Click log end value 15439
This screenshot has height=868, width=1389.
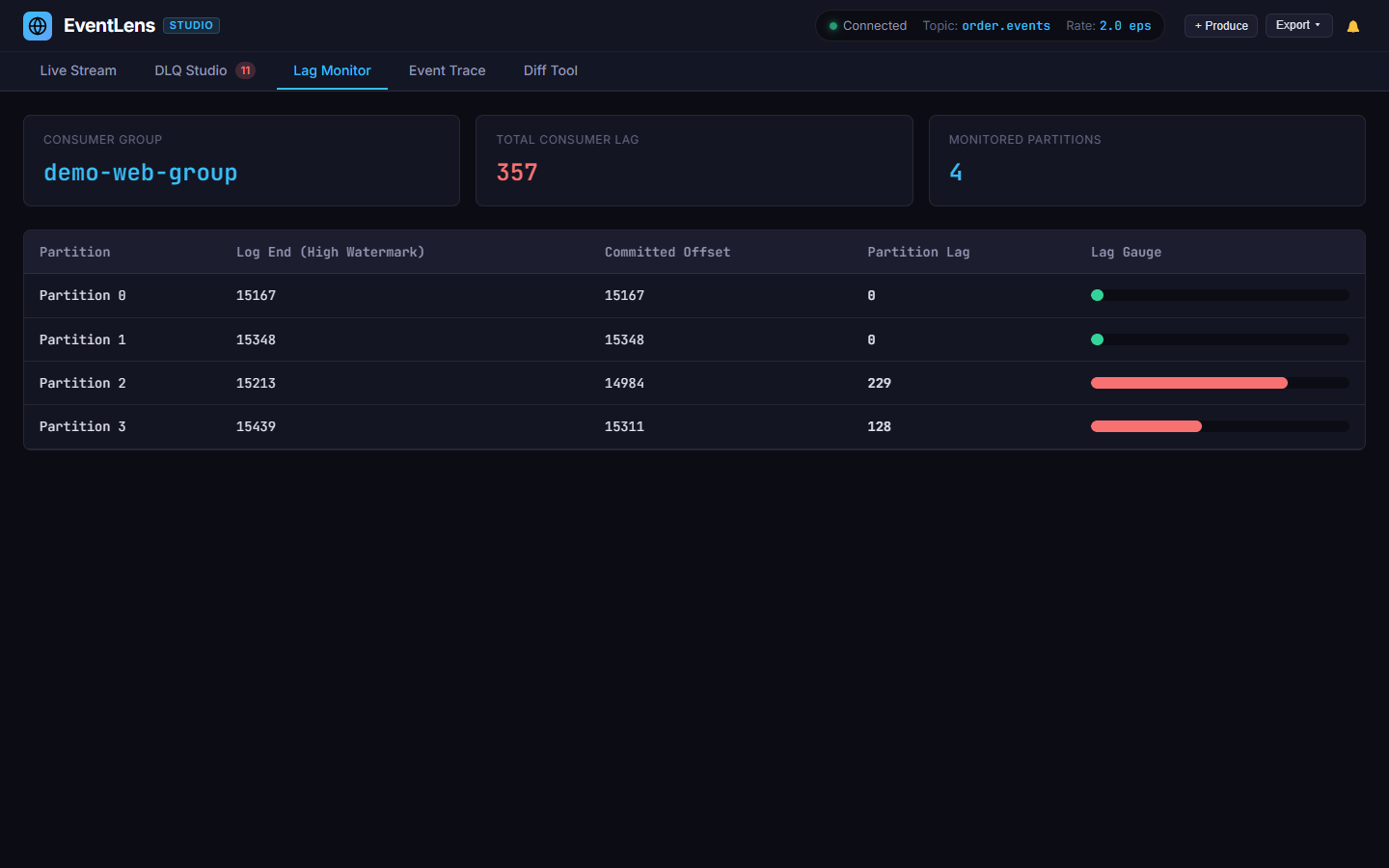(x=256, y=426)
